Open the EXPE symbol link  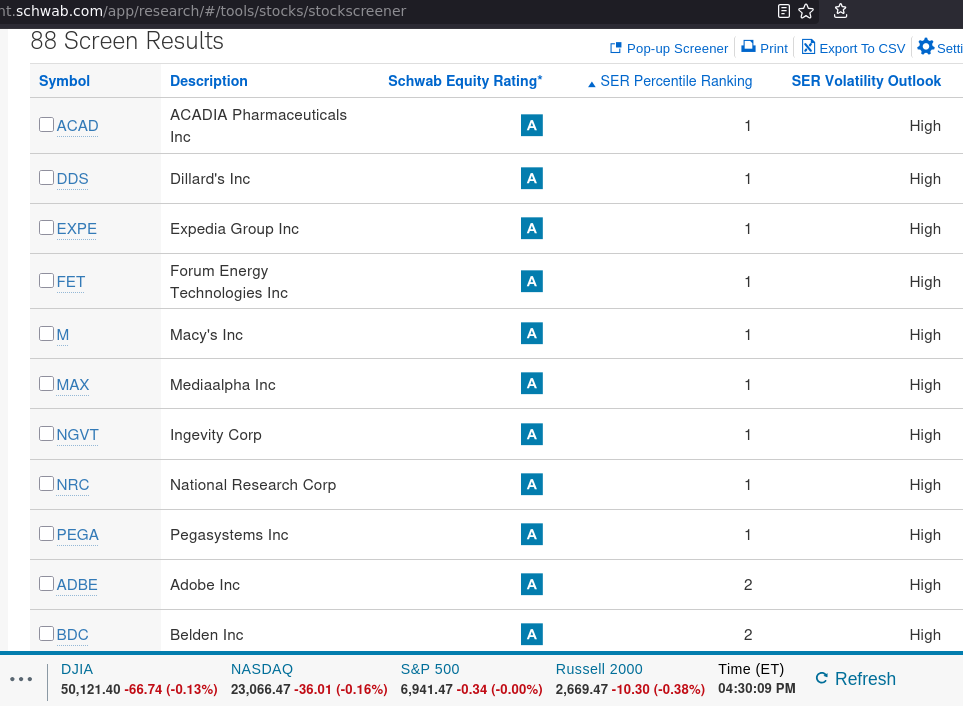pyautogui.click(x=77, y=229)
